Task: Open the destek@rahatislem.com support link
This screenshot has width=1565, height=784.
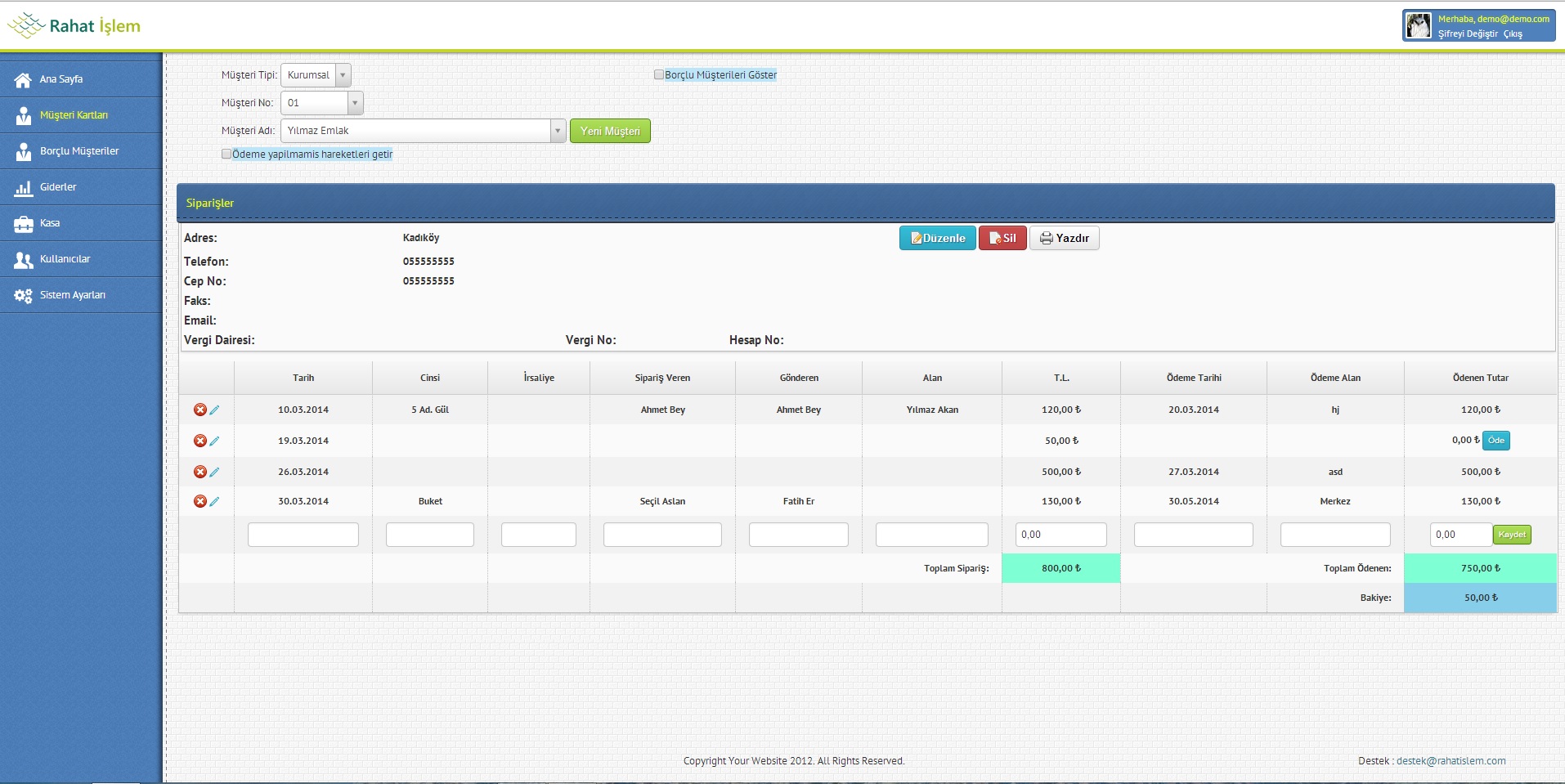Action: click(1451, 760)
